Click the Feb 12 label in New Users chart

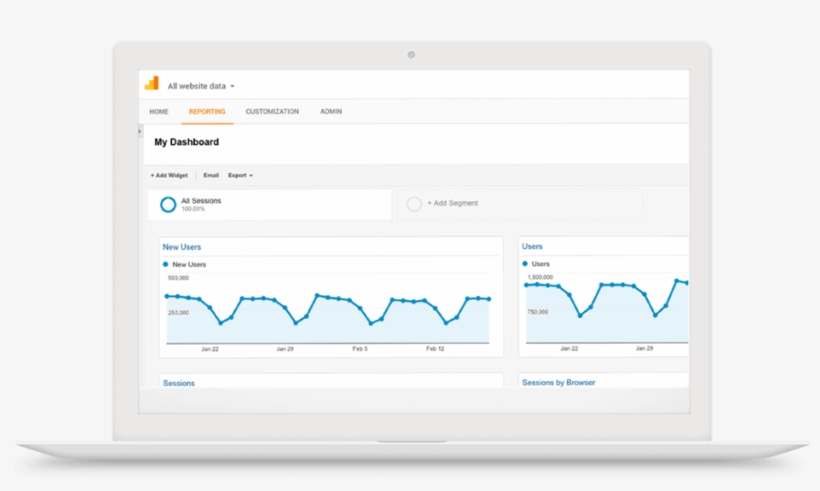point(435,349)
